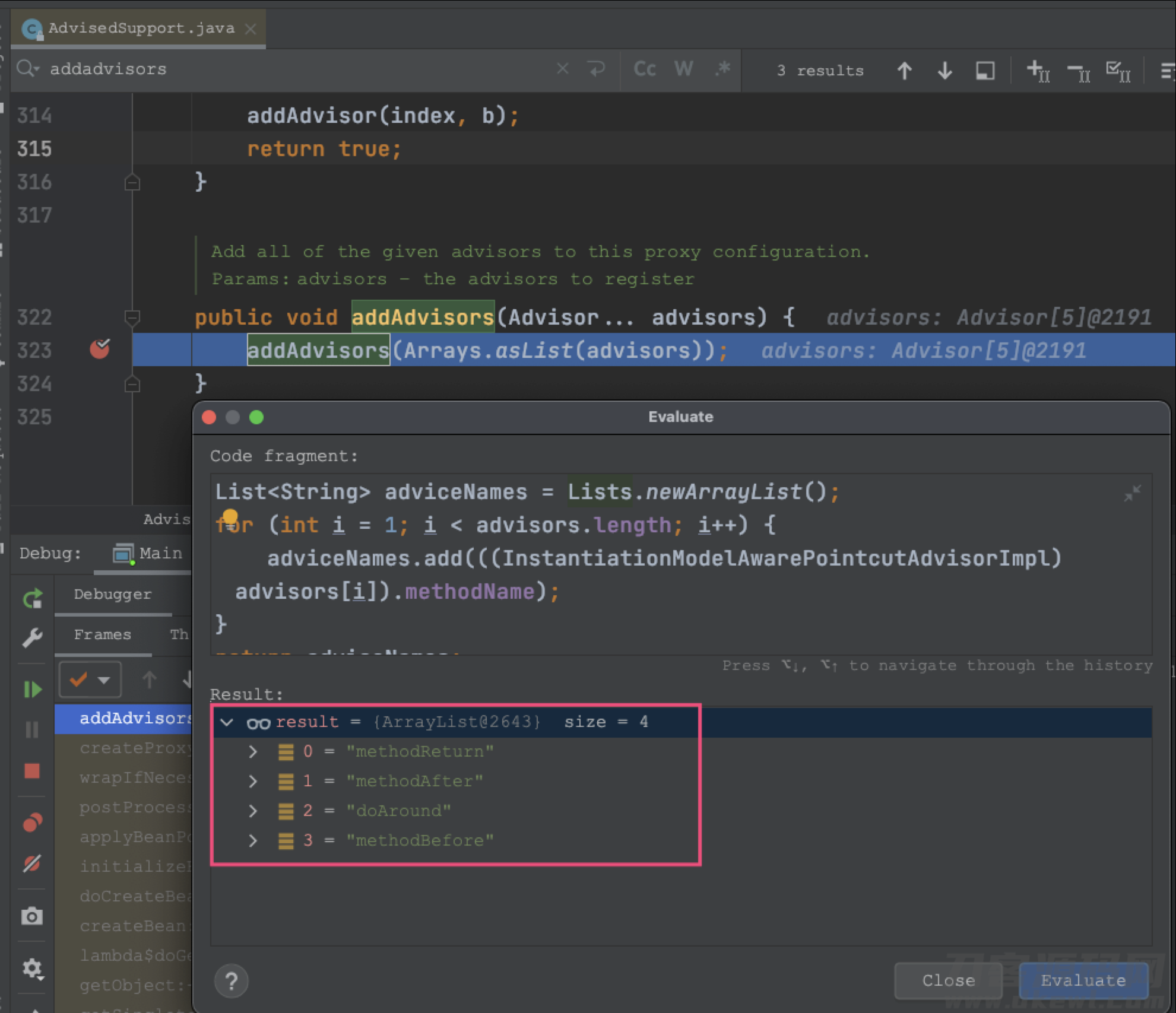Click the Evaluate button
The height and width of the screenshot is (1013, 1176).
(x=1083, y=981)
